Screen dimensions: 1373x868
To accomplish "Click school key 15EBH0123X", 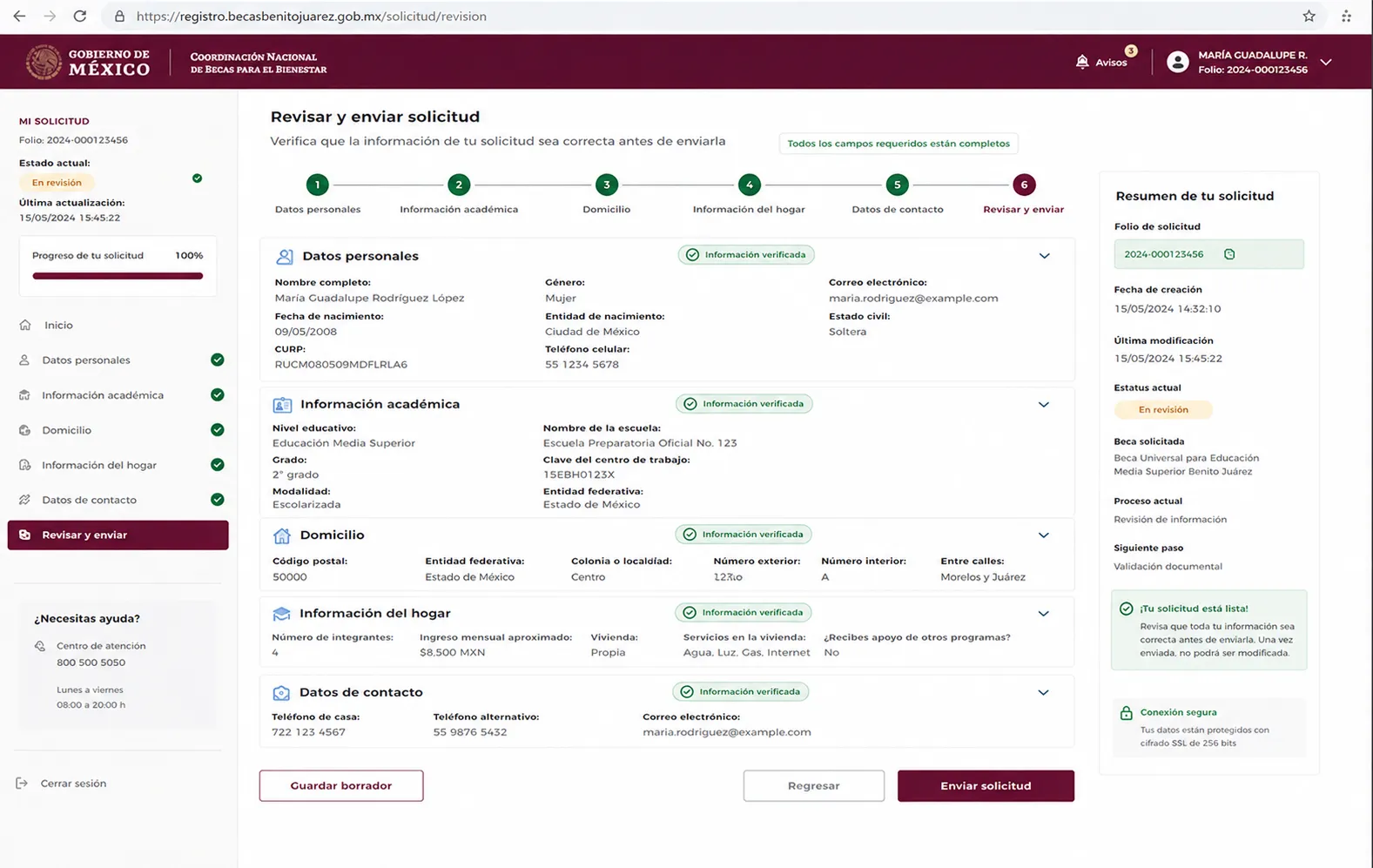I will point(579,474).
